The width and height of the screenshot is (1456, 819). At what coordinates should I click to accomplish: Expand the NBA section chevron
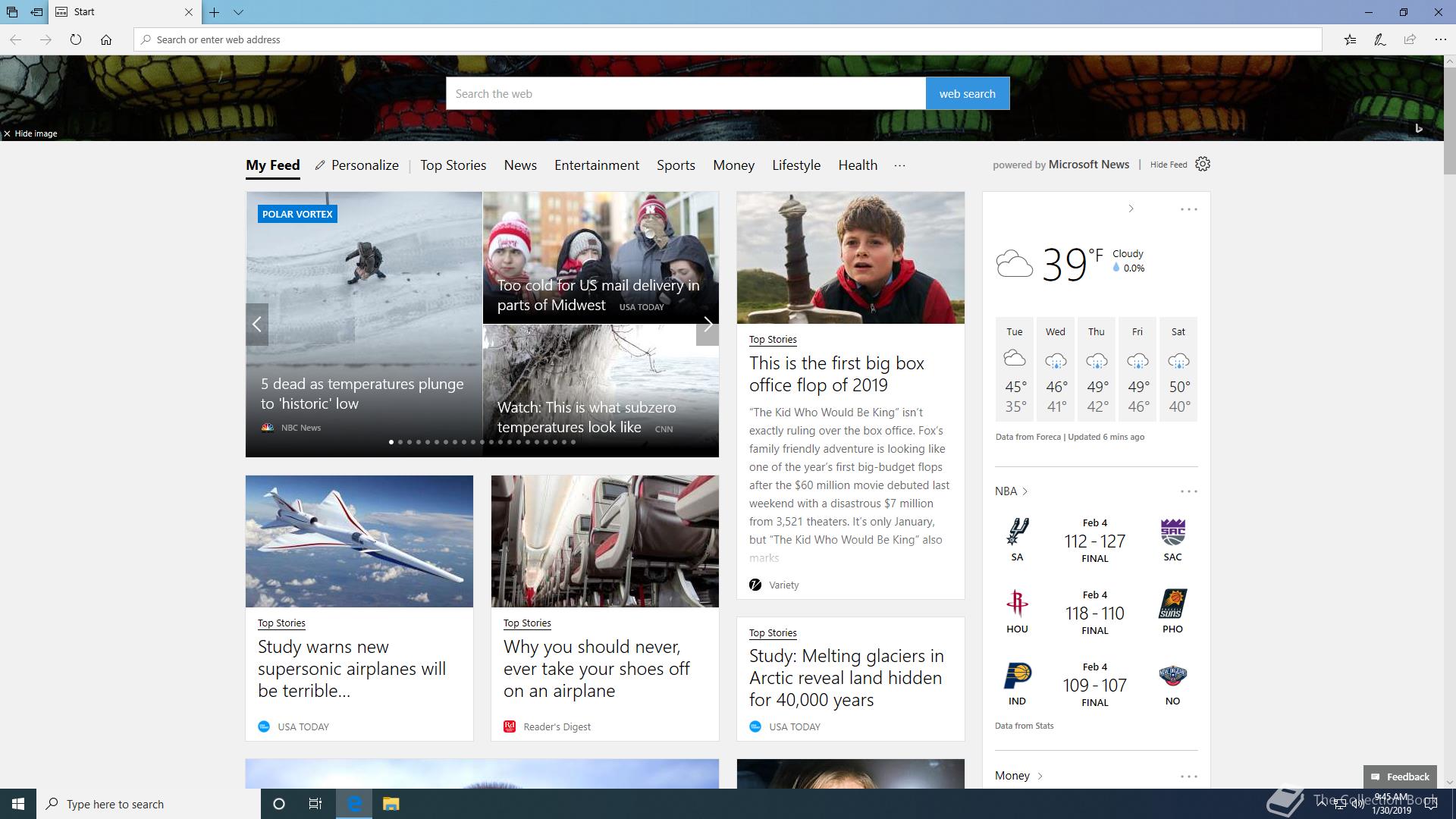click(1025, 491)
